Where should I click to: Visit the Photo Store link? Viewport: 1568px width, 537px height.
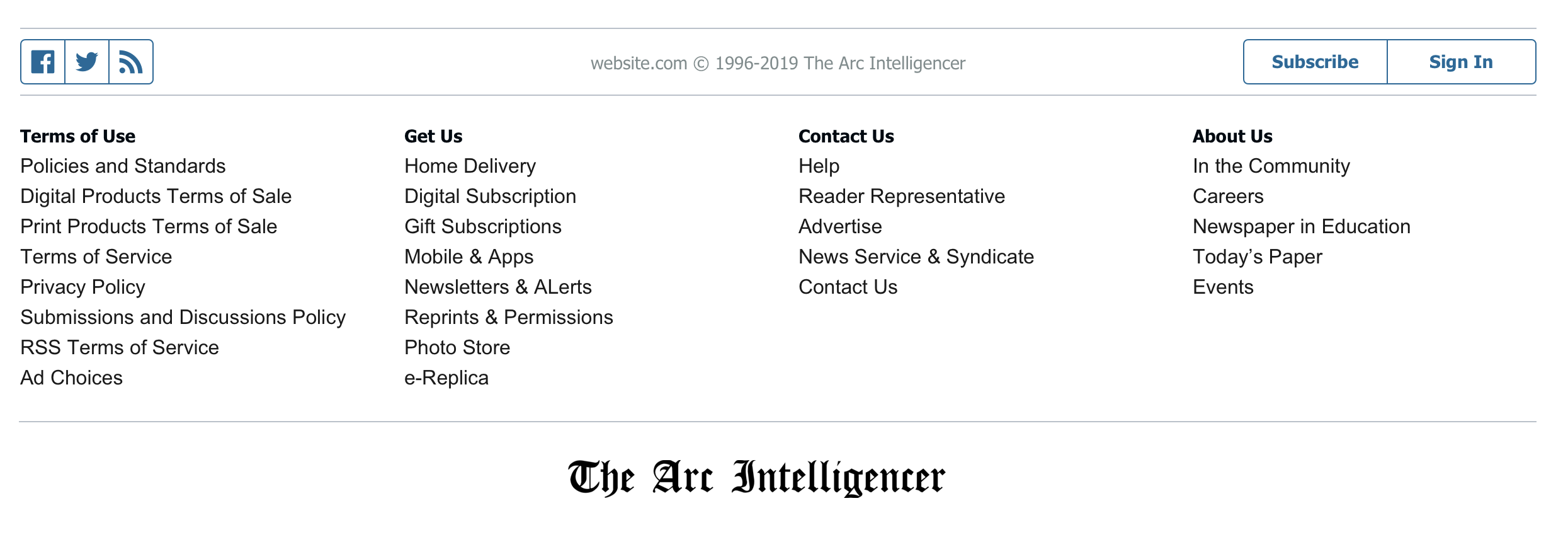[457, 347]
